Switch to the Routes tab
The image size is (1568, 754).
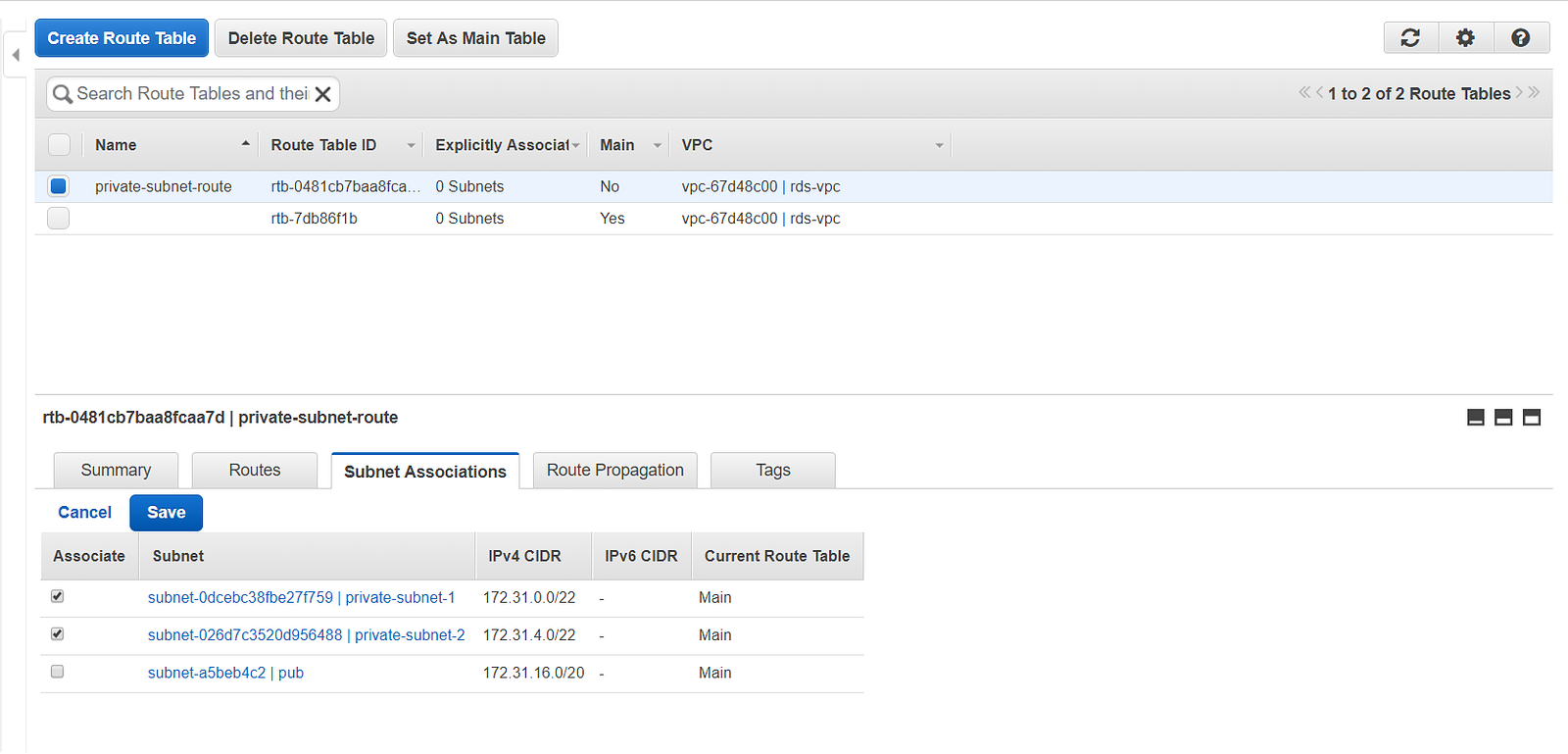tap(255, 471)
